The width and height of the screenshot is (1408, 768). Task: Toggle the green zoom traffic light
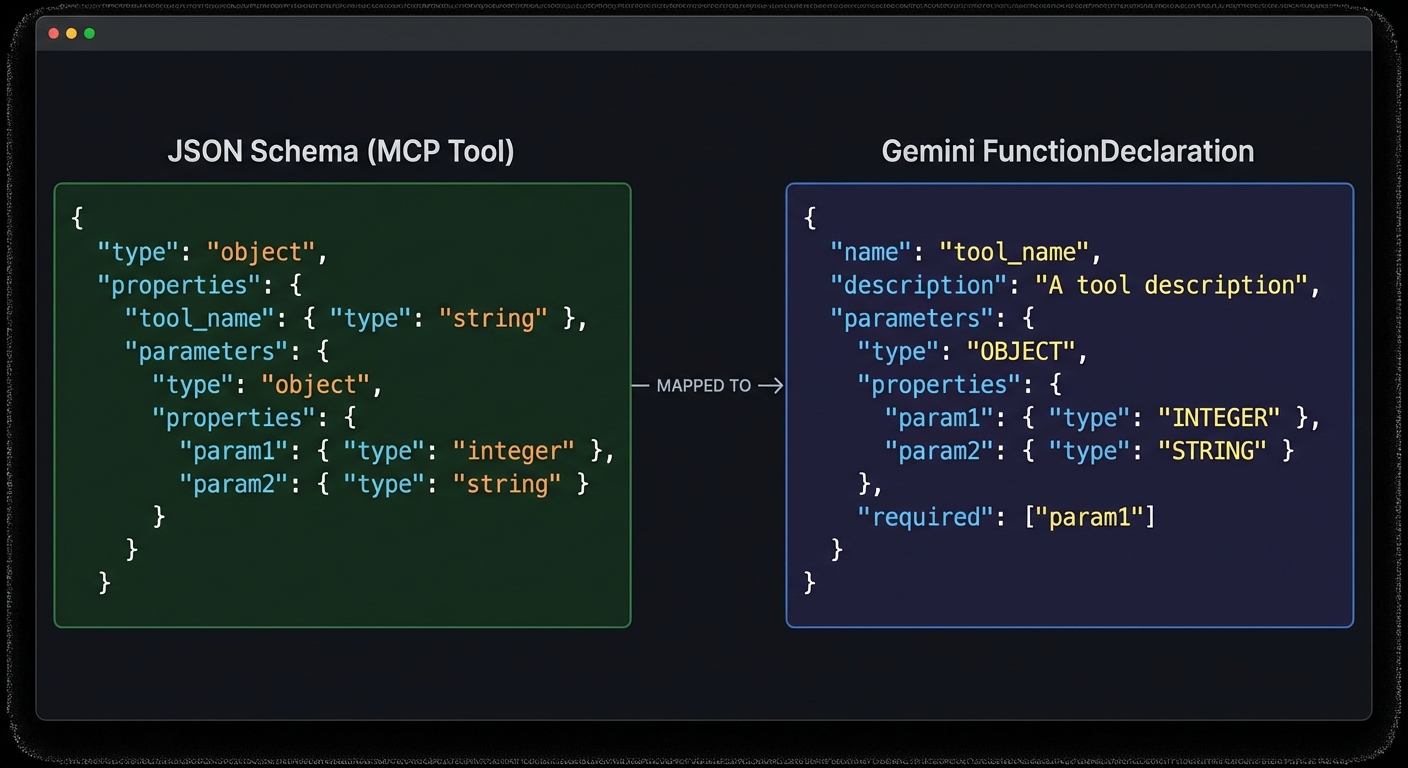pos(89,33)
